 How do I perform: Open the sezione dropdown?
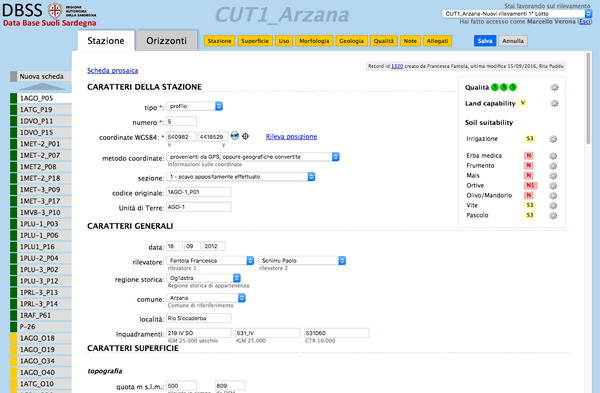[x=241, y=176]
